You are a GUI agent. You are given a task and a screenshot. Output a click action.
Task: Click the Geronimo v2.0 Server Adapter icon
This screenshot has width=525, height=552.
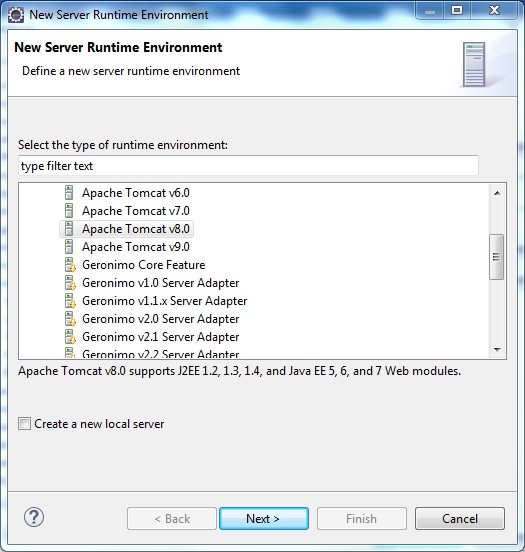tap(70, 319)
